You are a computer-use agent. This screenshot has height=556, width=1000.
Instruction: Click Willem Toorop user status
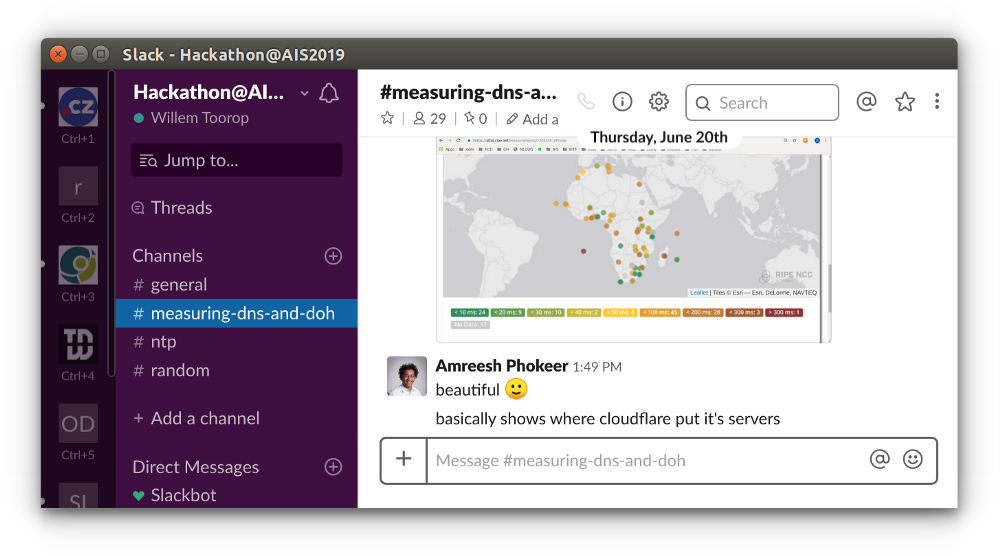pos(191,118)
